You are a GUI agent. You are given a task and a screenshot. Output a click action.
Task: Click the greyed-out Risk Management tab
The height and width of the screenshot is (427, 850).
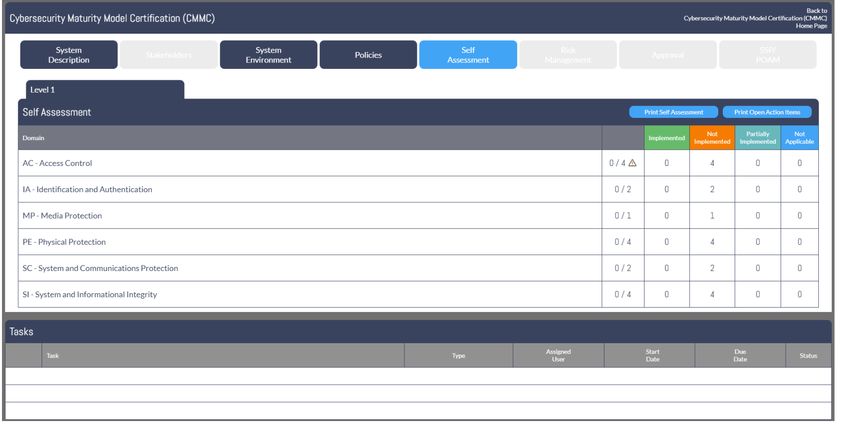click(568, 55)
